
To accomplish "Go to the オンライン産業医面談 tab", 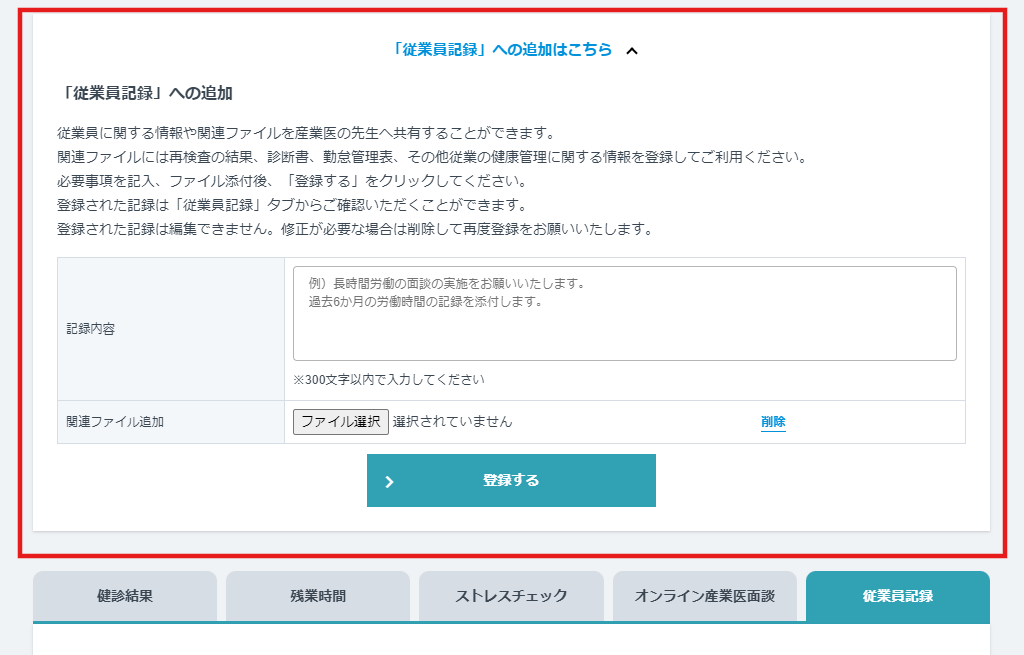I will [x=704, y=596].
